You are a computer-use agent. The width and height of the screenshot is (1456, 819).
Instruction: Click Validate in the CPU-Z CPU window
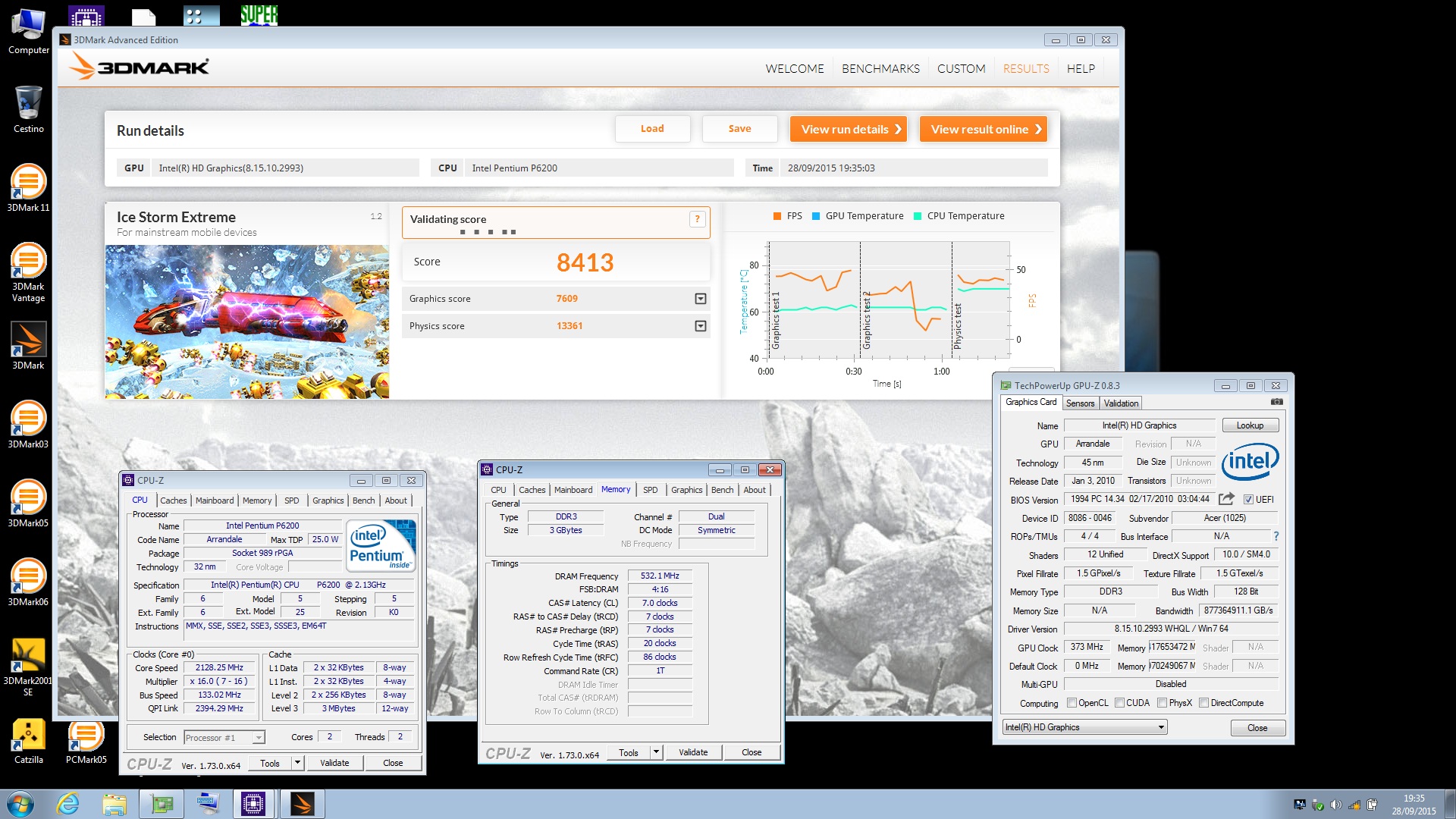tap(334, 763)
